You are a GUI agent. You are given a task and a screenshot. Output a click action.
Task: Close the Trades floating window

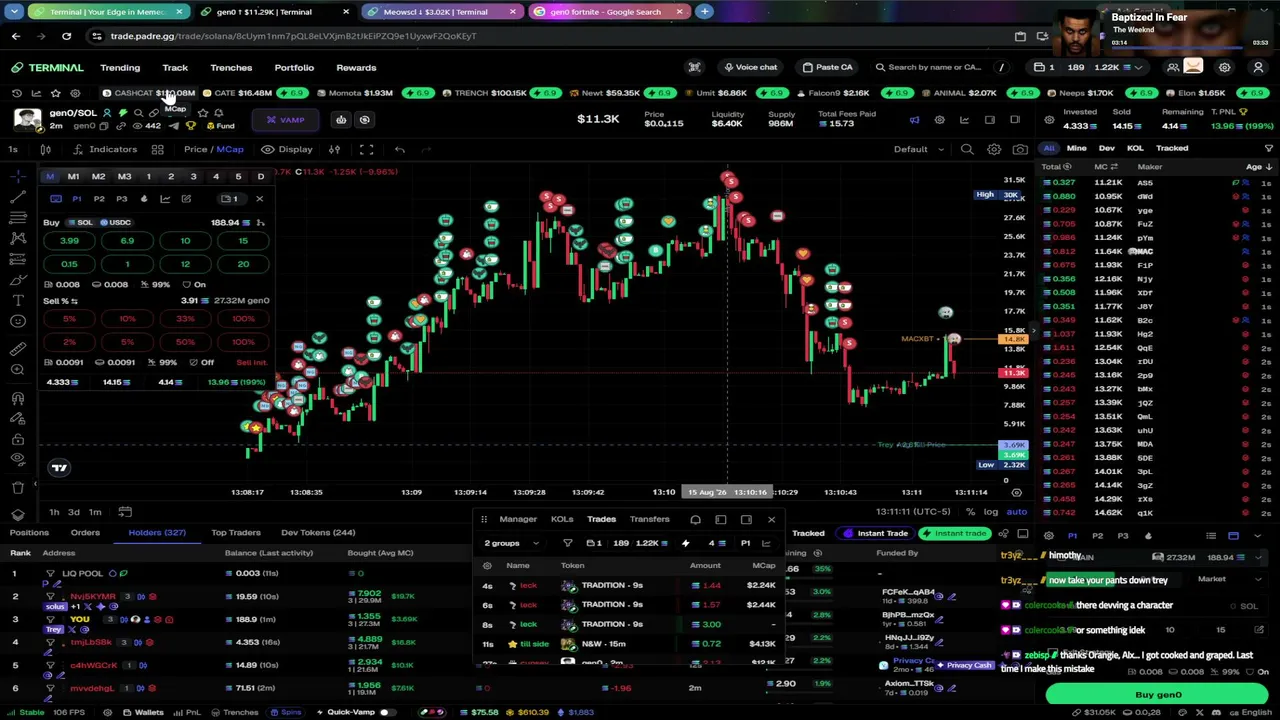click(771, 519)
